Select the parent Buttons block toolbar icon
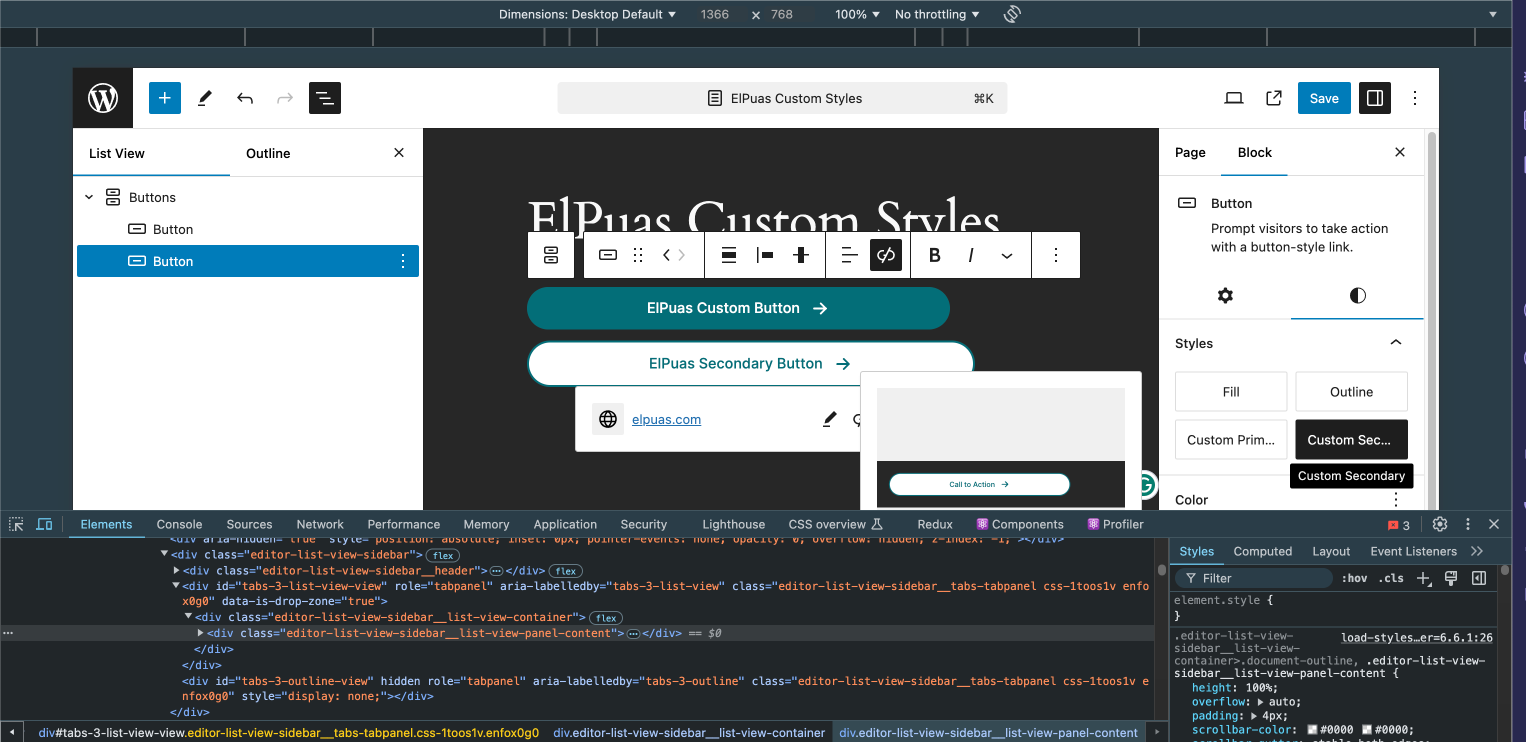 551,255
